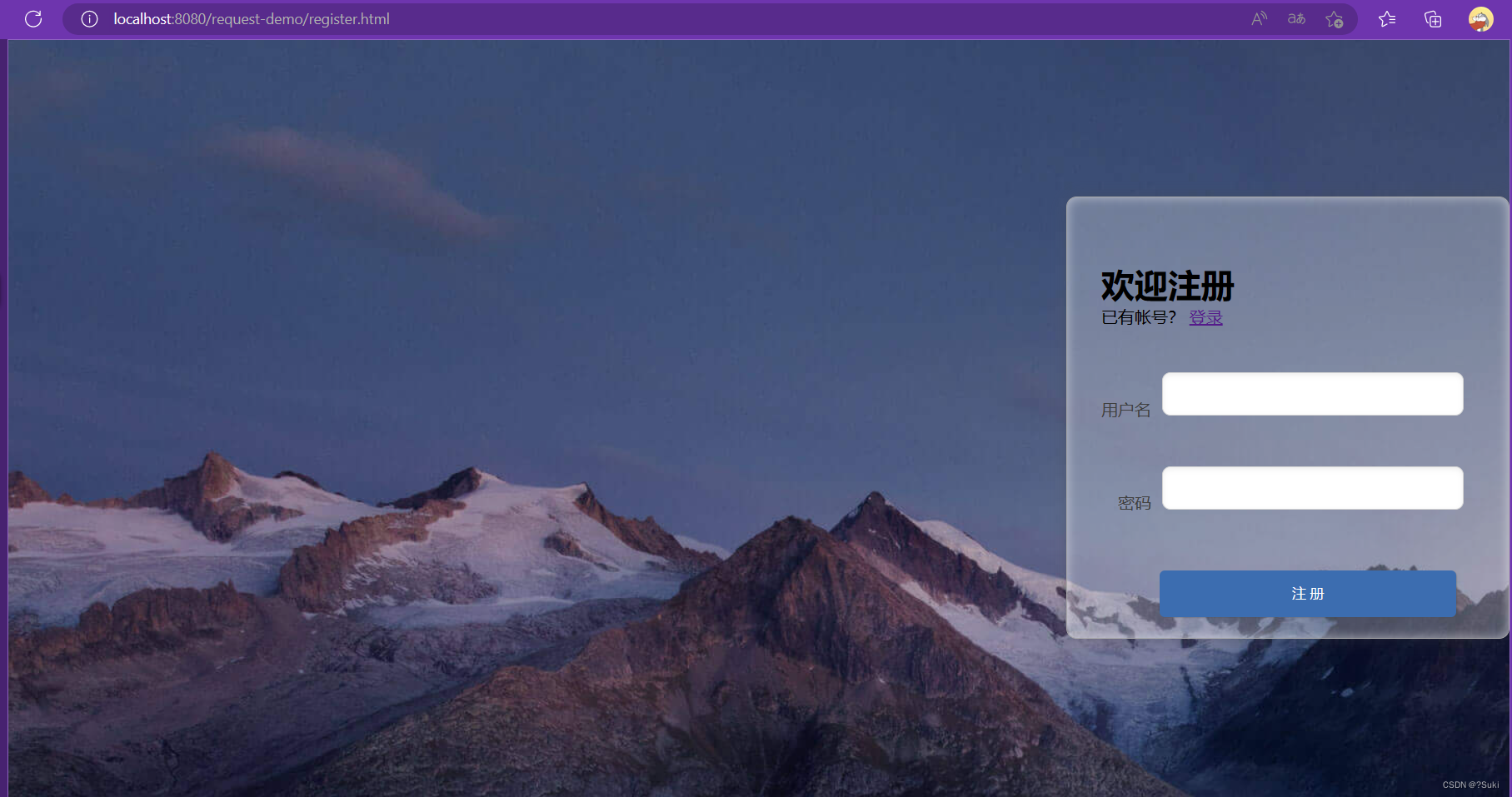Open the browser profile avatar
Viewport: 1512px width, 797px height.
[x=1480, y=18]
